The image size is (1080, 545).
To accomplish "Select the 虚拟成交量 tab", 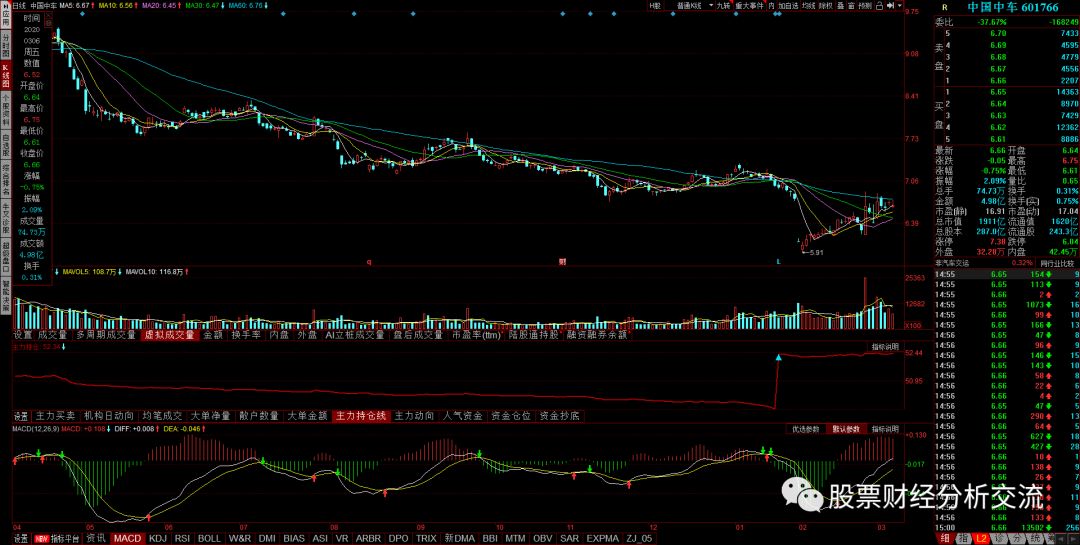I will coord(169,335).
